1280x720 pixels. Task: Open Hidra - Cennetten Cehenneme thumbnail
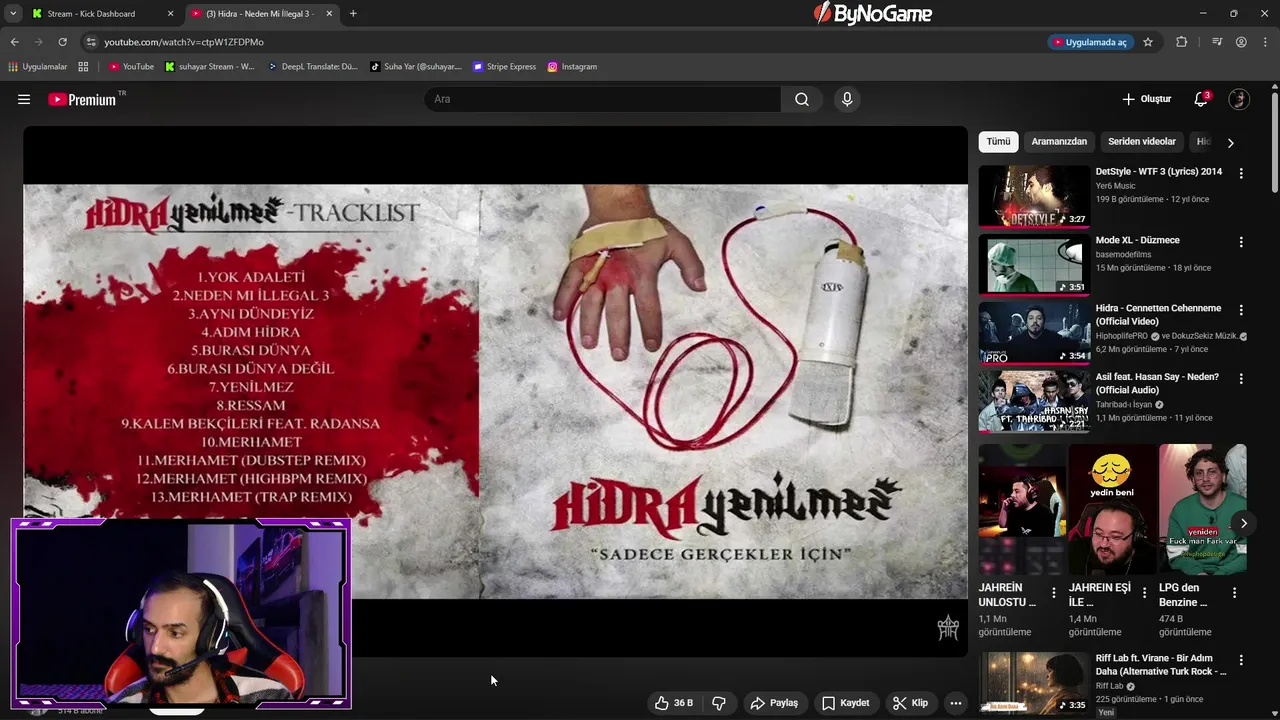coord(1034,333)
